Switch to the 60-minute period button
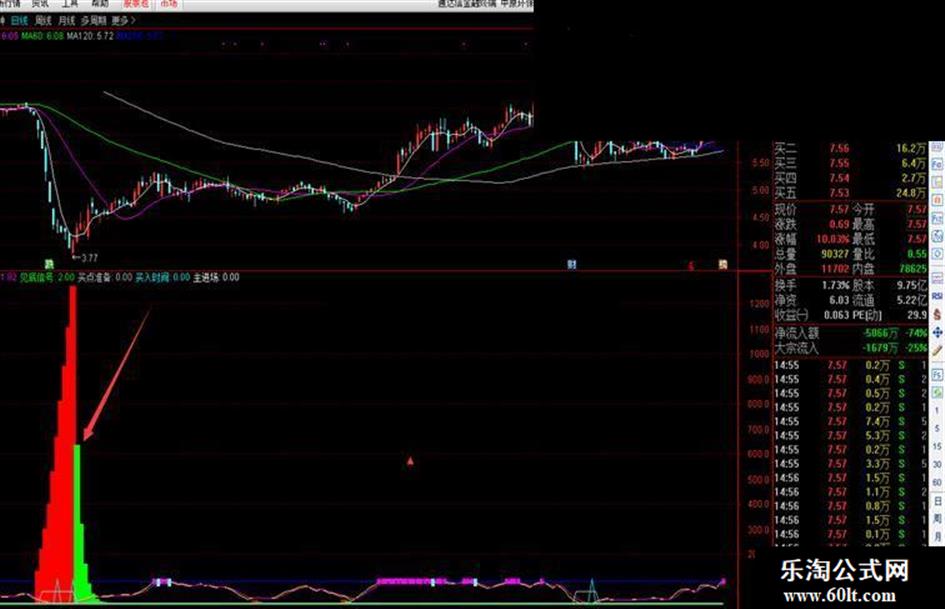 (x=937, y=482)
